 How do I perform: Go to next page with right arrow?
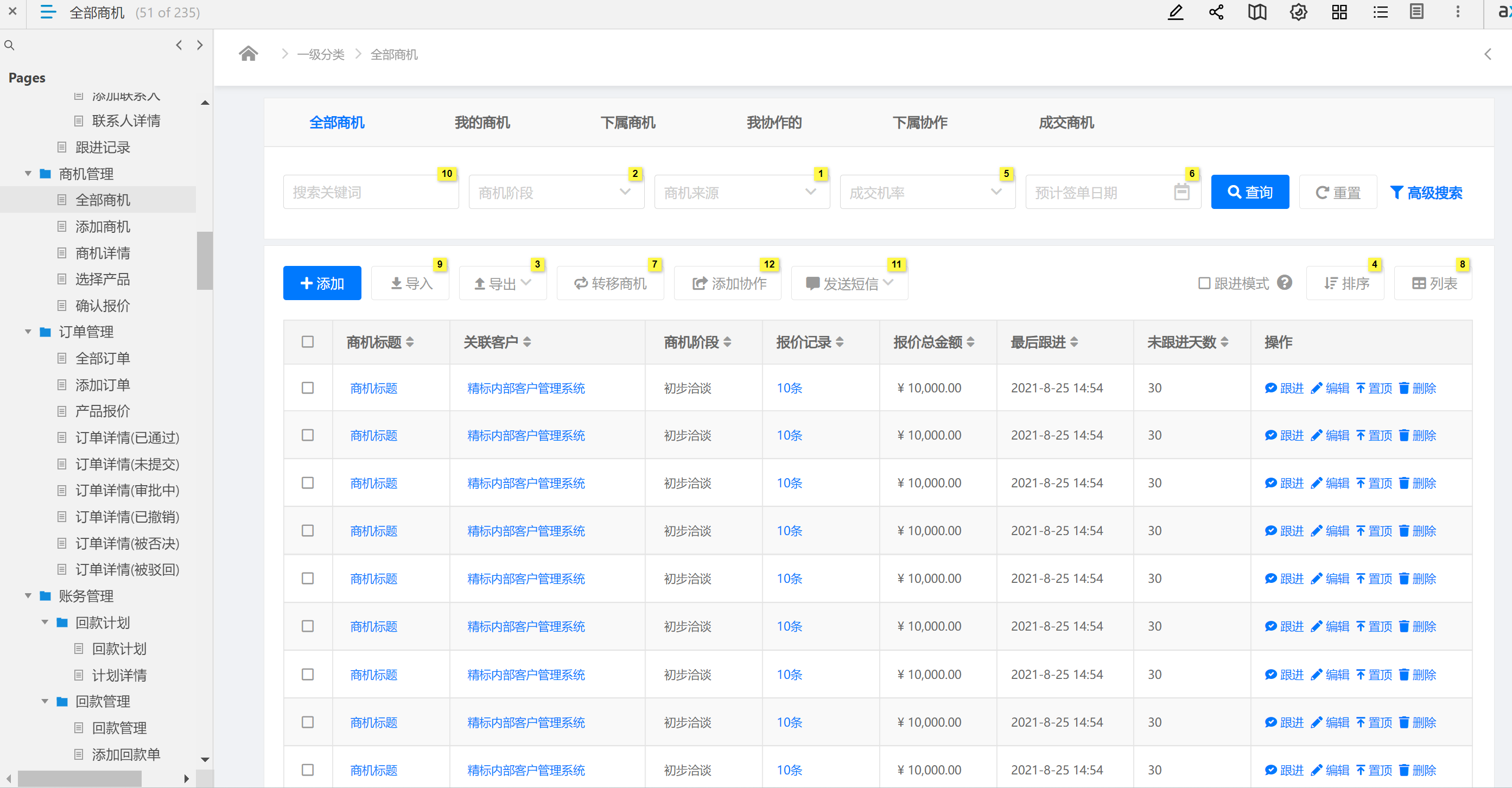click(x=200, y=45)
